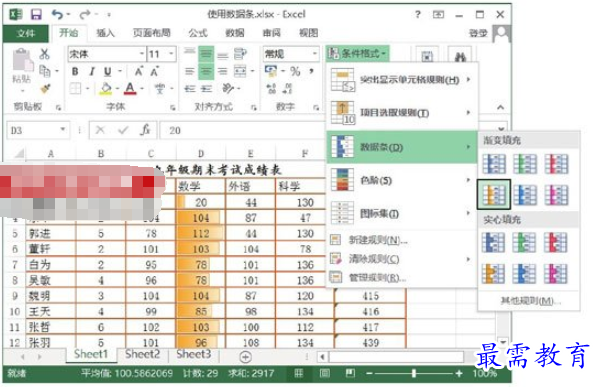
Task: Choose orange solid fill data bar
Action: click(x=494, y=274)
